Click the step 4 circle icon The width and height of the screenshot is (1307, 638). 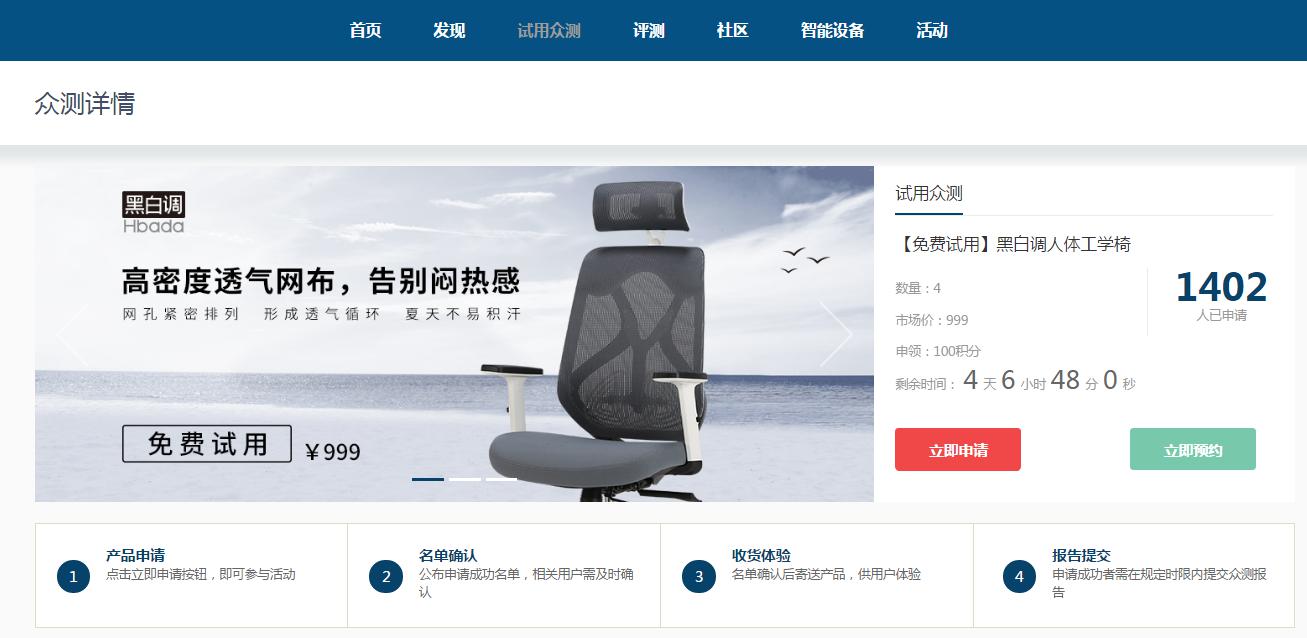coord(1019,576)
